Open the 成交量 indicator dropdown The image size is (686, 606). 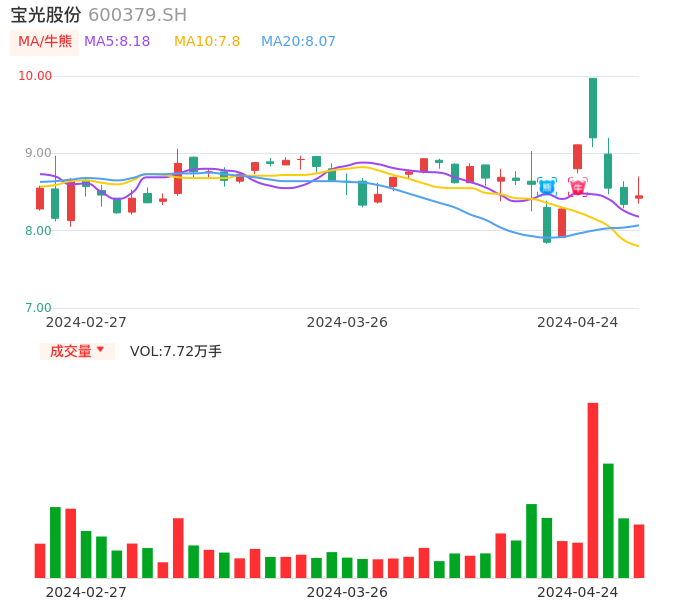[x=77, y=351]
